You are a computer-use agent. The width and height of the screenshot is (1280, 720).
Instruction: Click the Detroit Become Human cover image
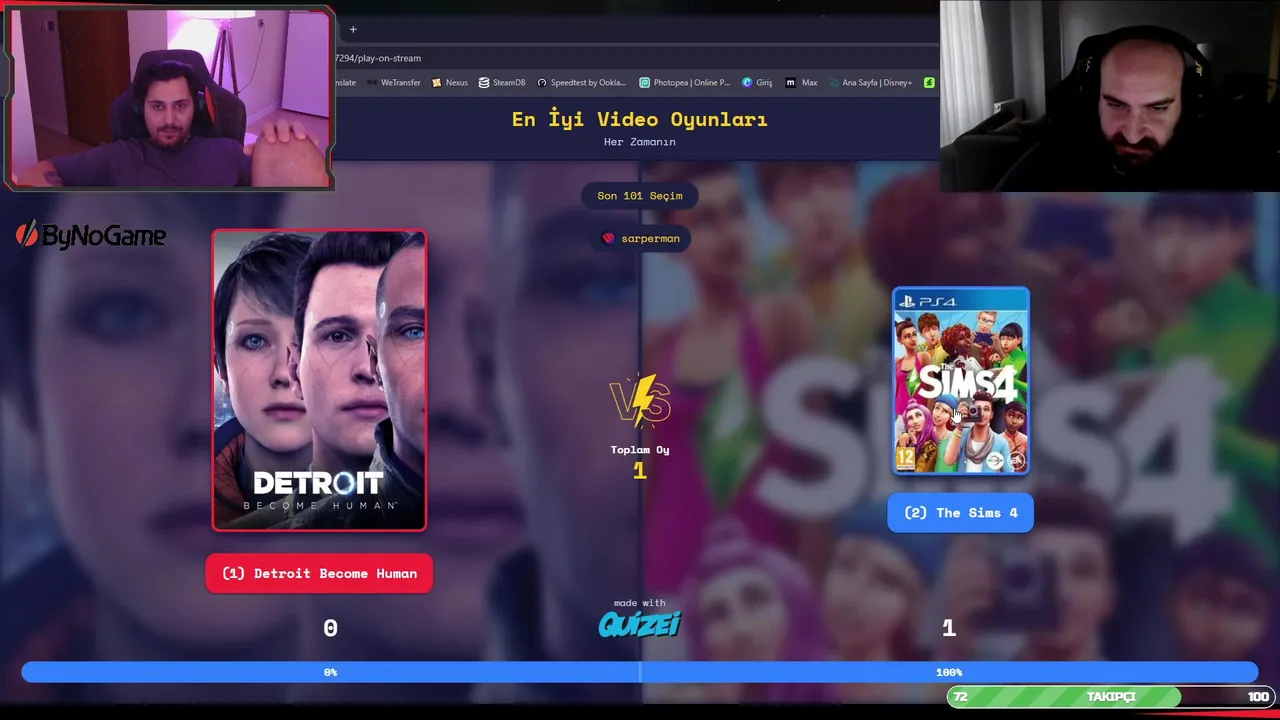click(x=319, y=380)
